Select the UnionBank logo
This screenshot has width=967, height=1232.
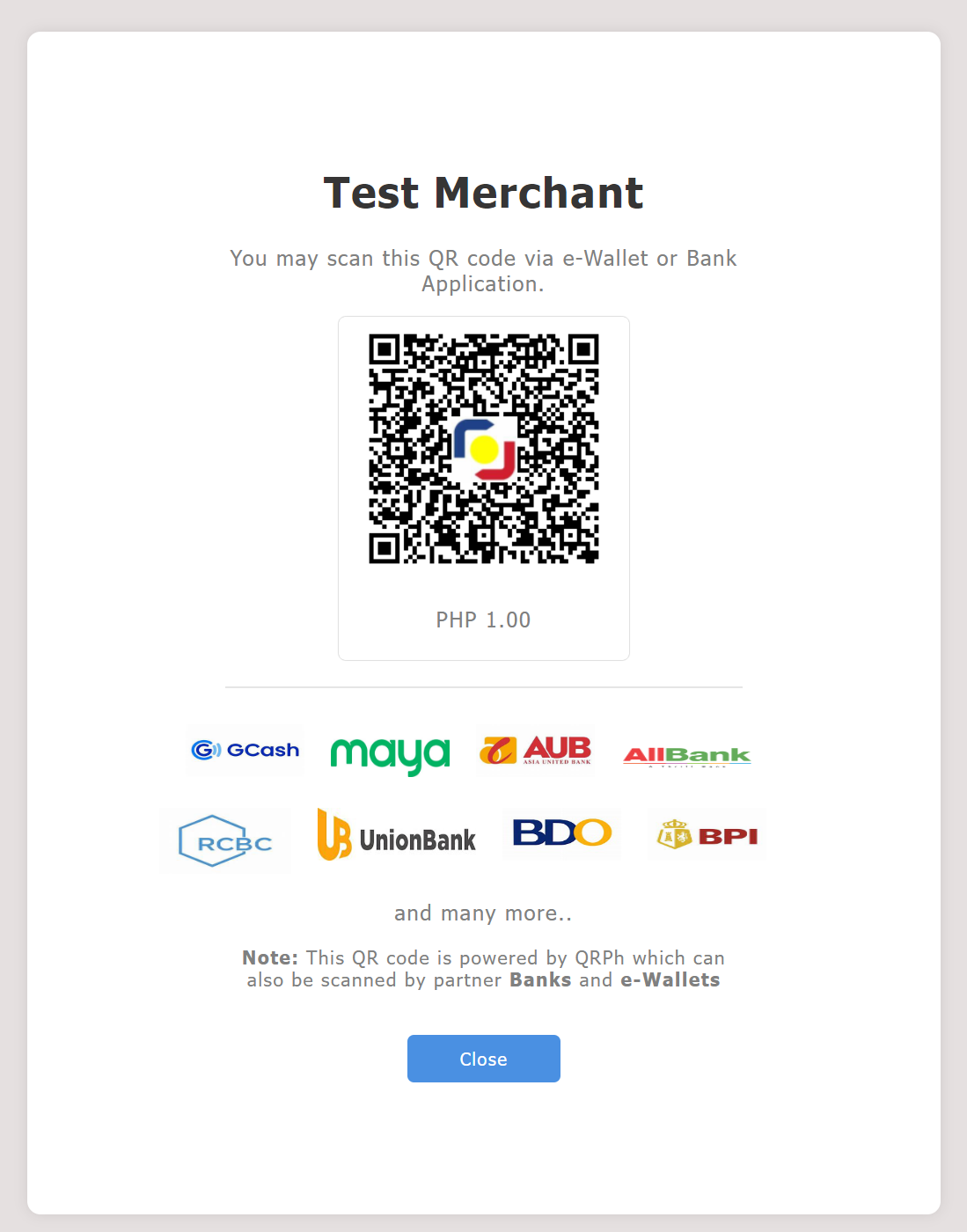pos(396,835)
